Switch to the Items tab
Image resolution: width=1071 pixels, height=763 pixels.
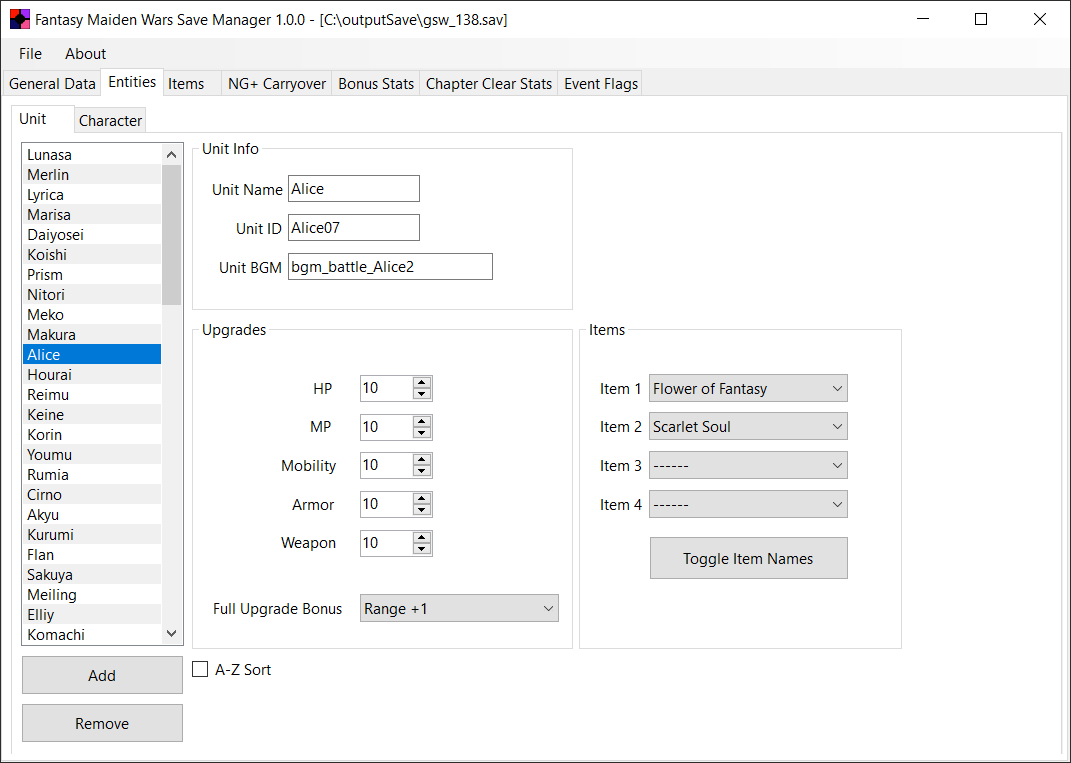tap(192, 83)
